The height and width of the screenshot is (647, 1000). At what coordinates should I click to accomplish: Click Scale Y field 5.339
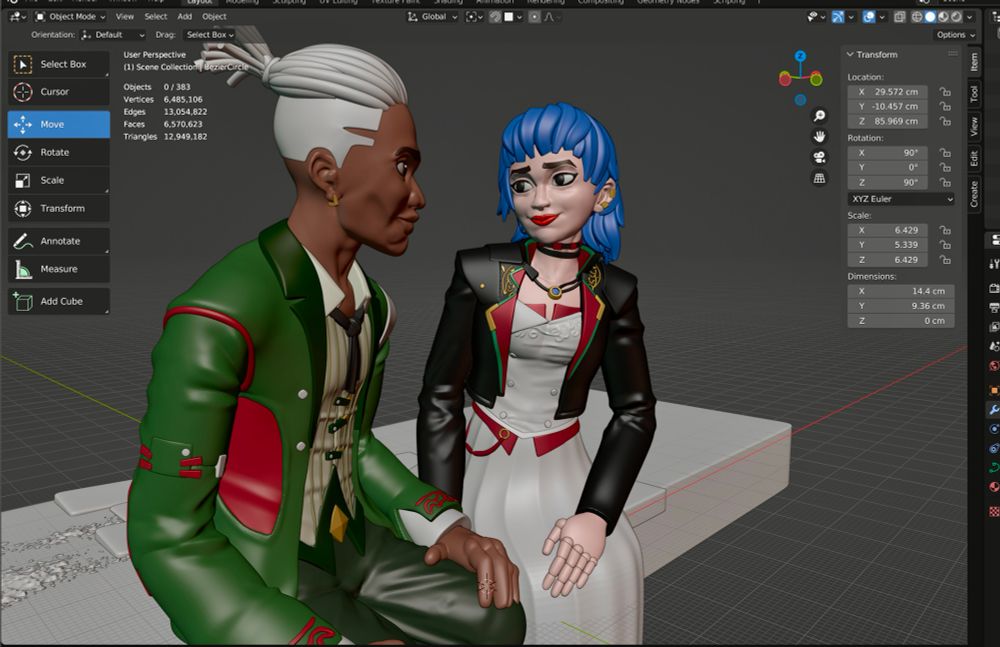[887, 245]
